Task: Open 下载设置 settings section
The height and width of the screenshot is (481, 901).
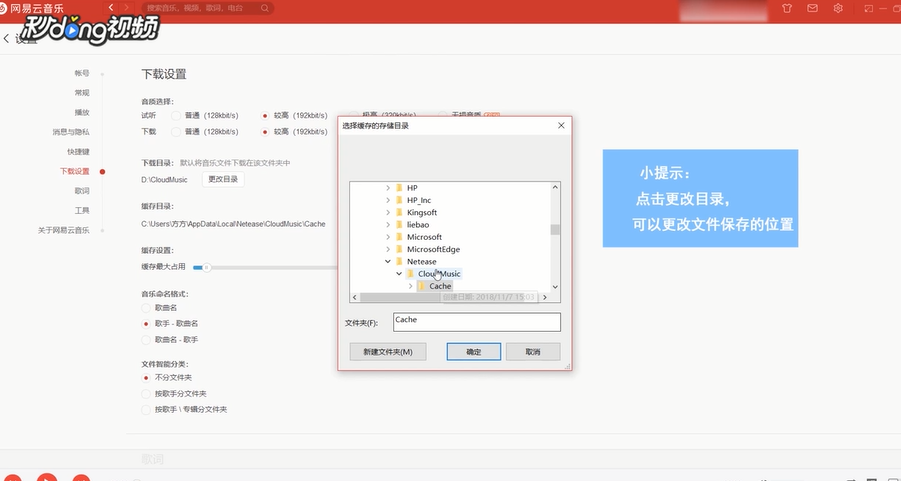Action: pos(75,171)
